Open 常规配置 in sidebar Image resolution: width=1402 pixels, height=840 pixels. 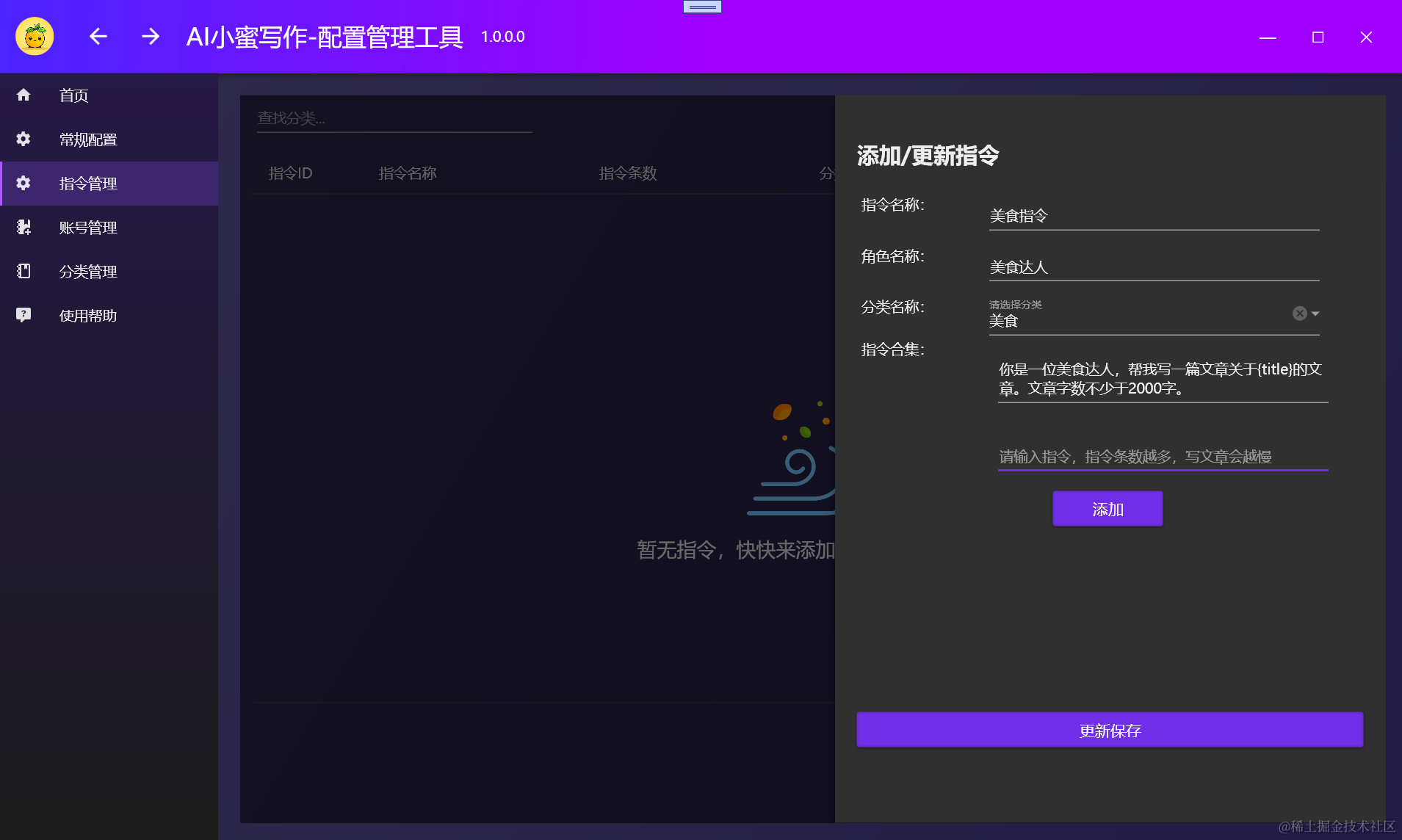click(x=109, y=140)
